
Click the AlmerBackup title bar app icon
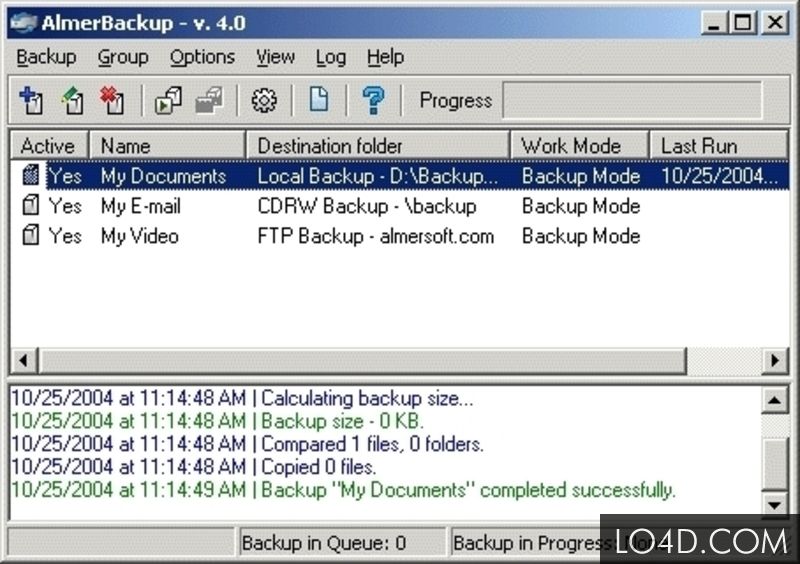coord(23,22)
